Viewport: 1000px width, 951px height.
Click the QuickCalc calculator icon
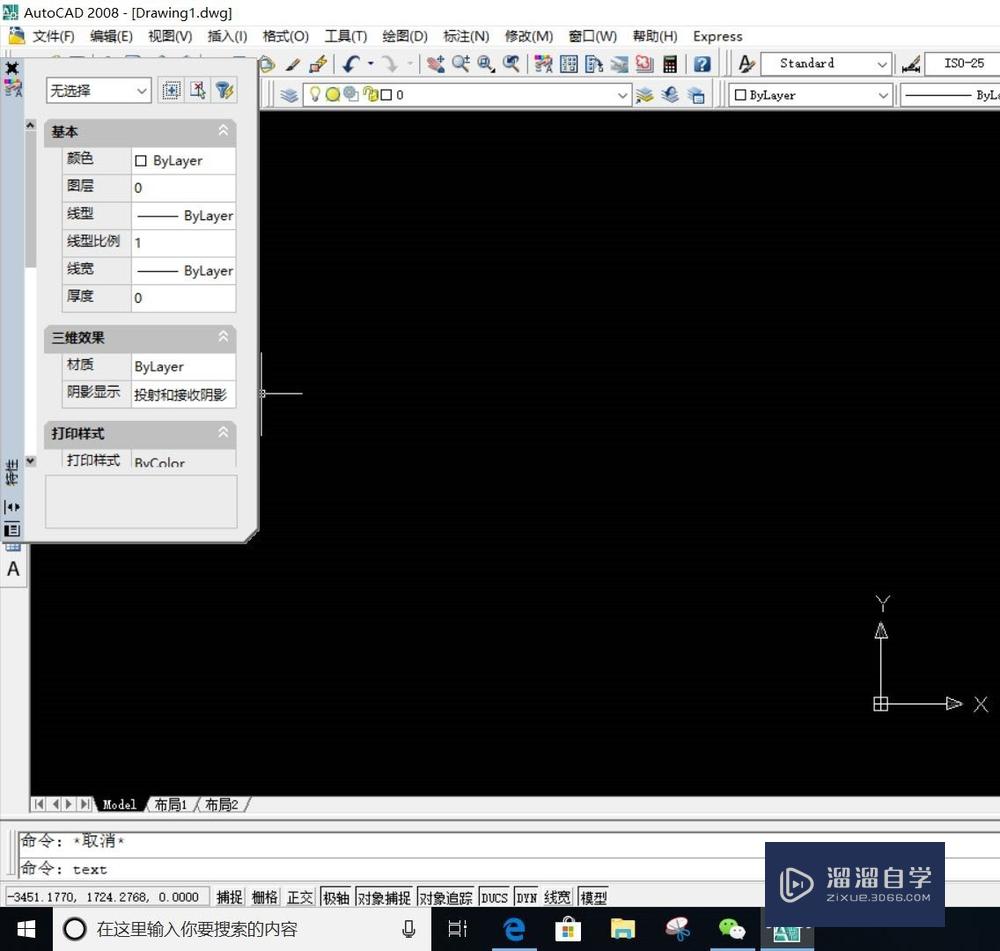tap(668, 64)
